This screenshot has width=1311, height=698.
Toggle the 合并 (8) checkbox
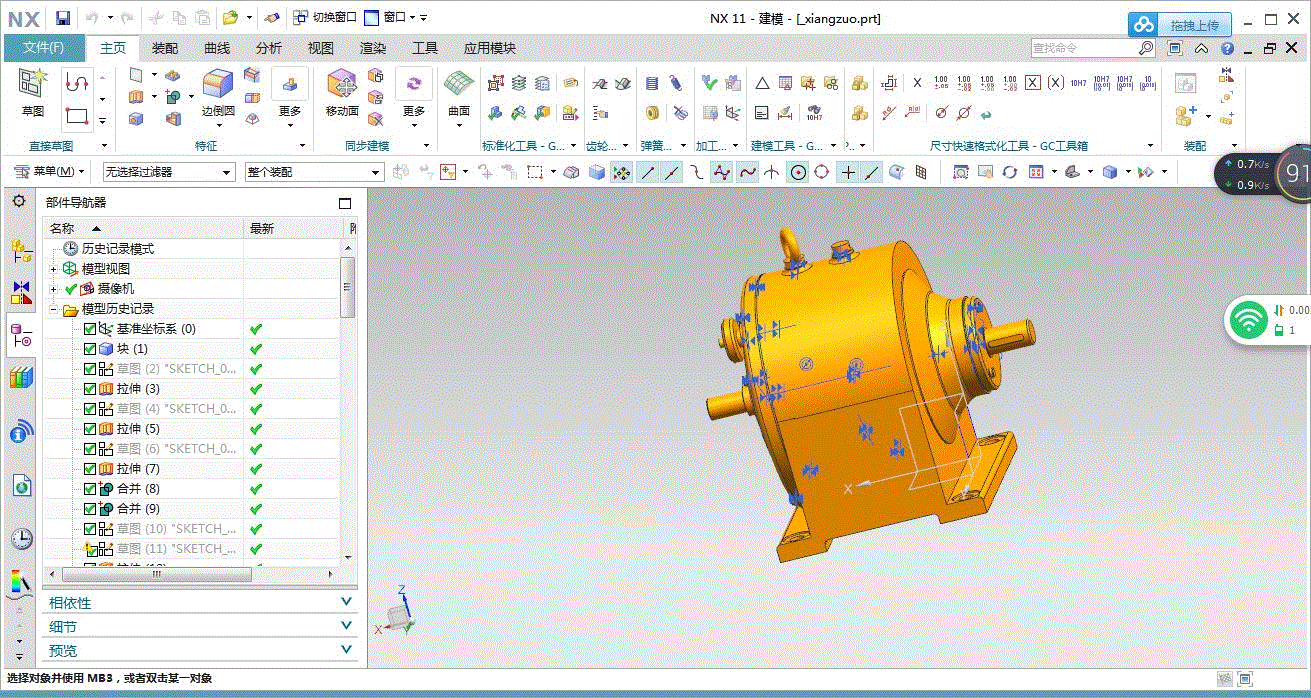90,489
